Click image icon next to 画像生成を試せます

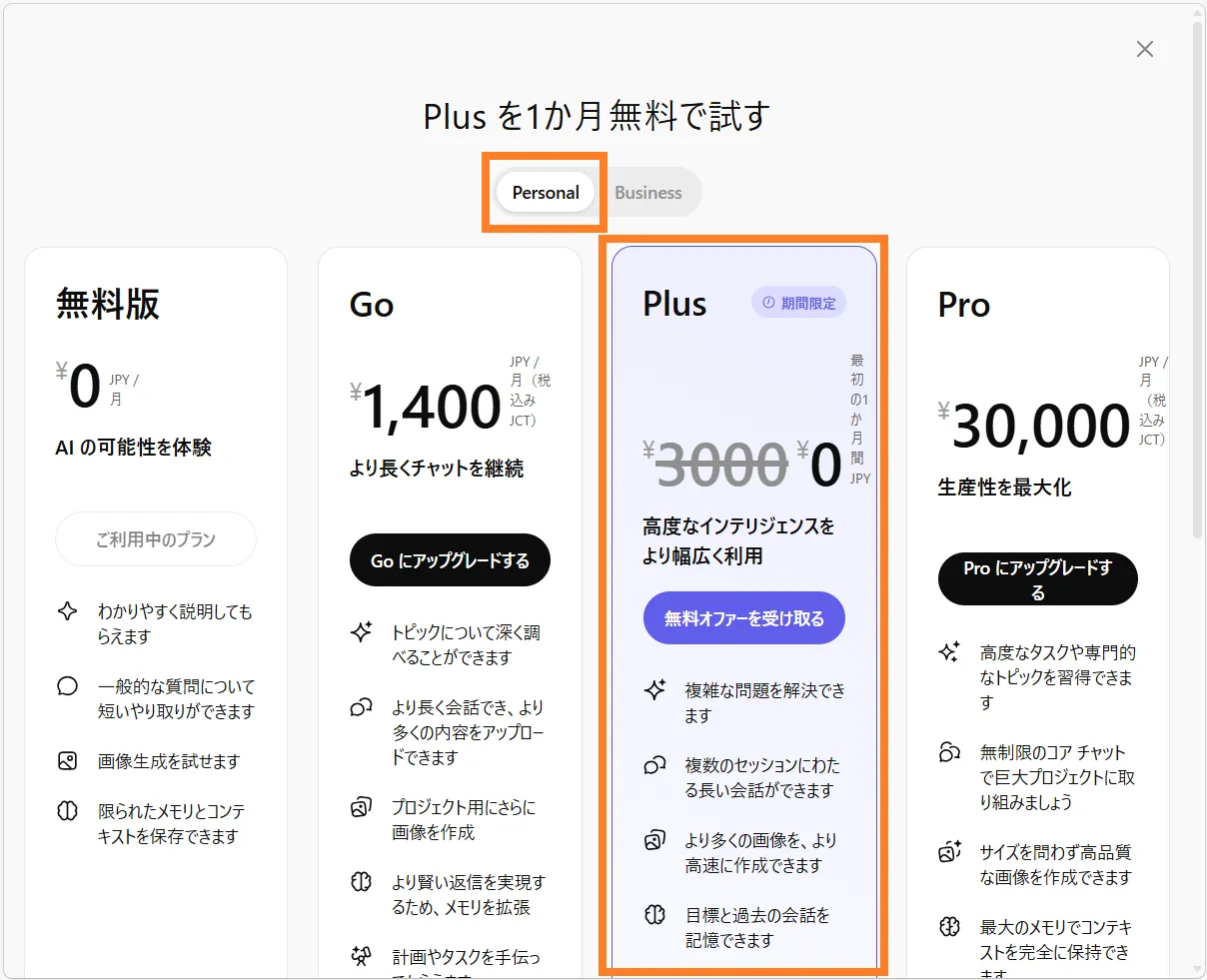click(x=67, y=761)
